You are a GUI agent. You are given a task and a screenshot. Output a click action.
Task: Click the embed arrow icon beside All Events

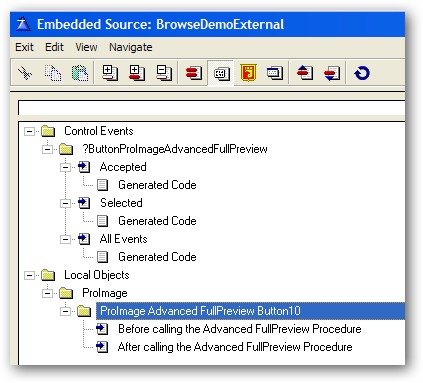pos(84,239)
